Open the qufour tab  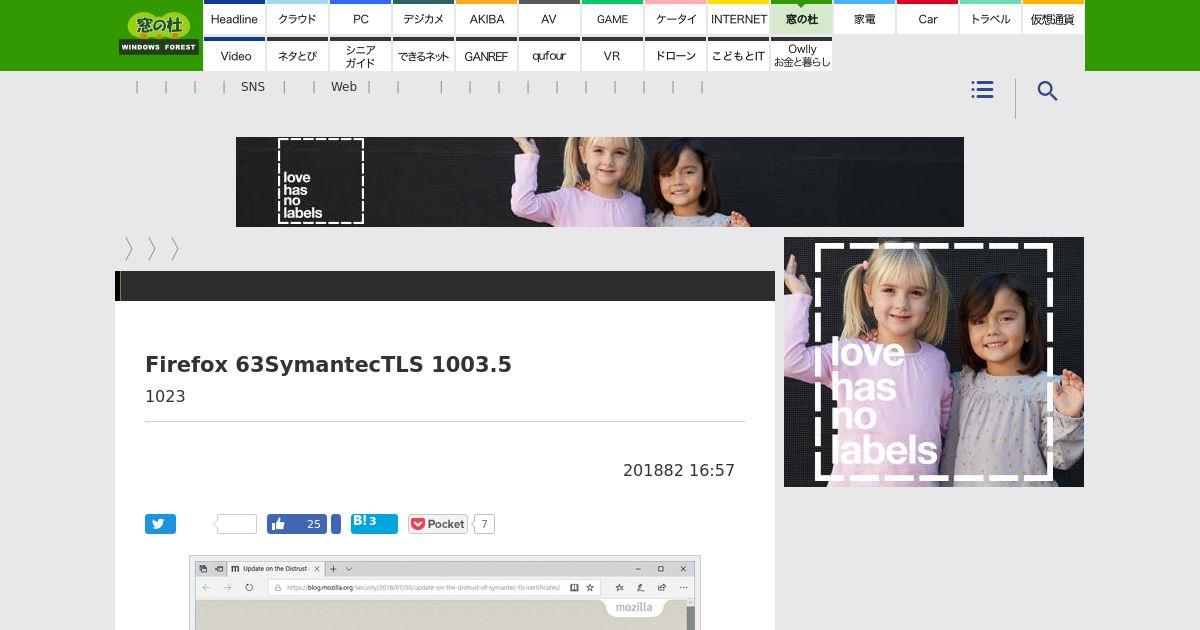click(549, 55)
